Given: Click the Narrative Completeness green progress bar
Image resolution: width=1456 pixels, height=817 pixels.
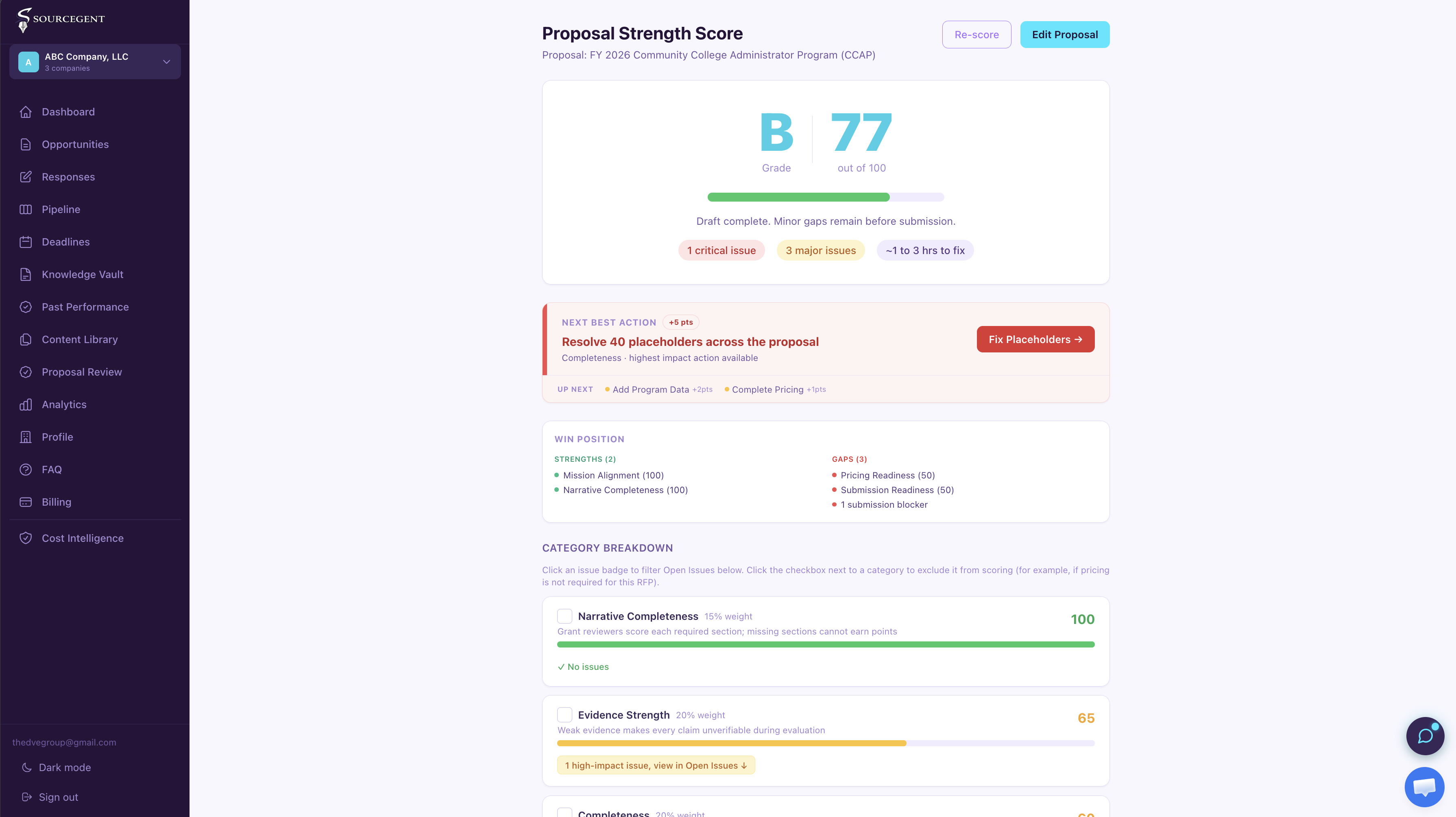Looking at the screenshot, I should pyautogui.click(x=826, y=644).
